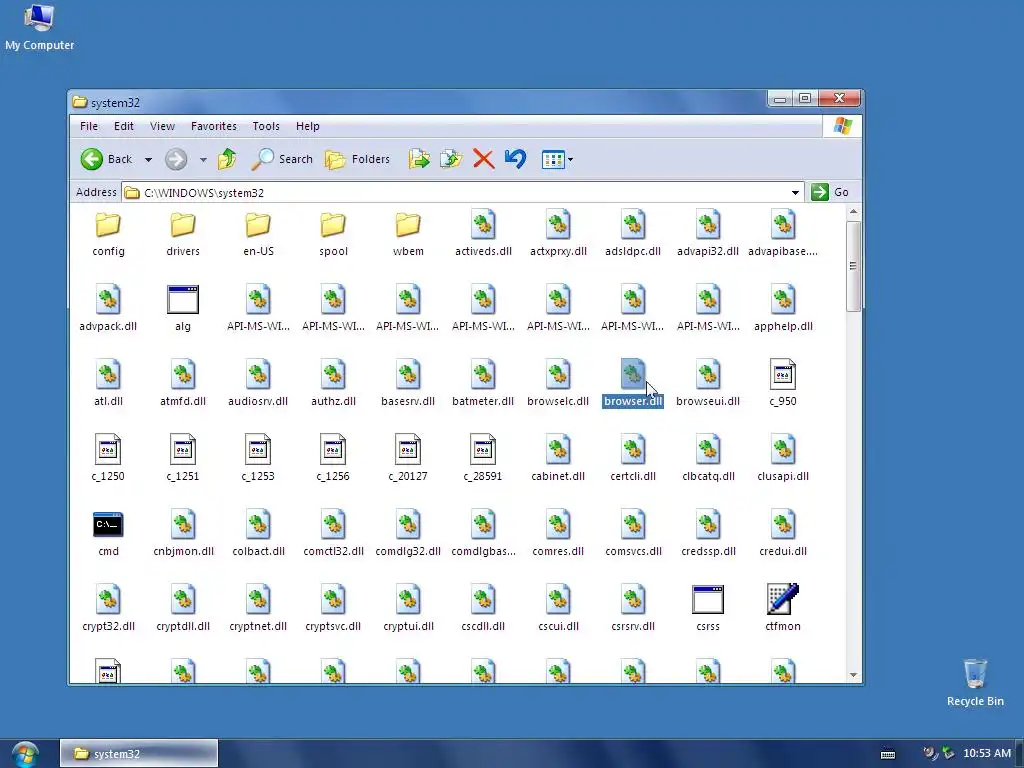Select the browseui.dll file icon

pos(708,374)
